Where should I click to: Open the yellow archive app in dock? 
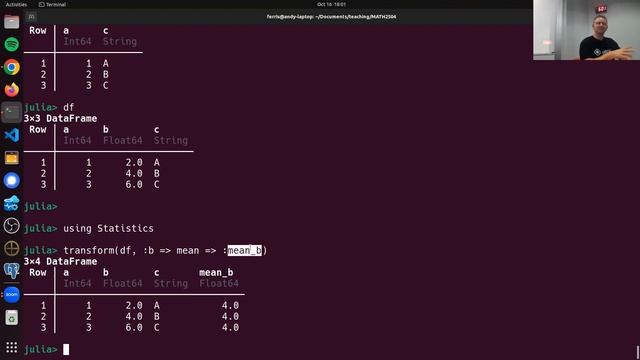pos(11,158)
